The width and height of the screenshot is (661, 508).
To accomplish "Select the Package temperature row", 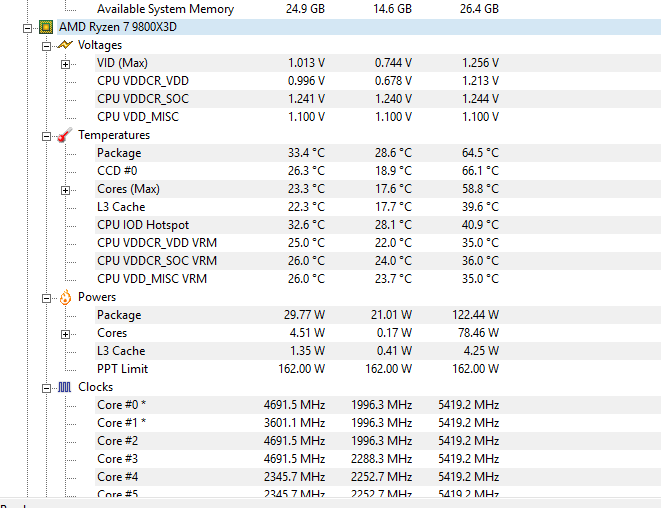I will (x=378, y=153).
